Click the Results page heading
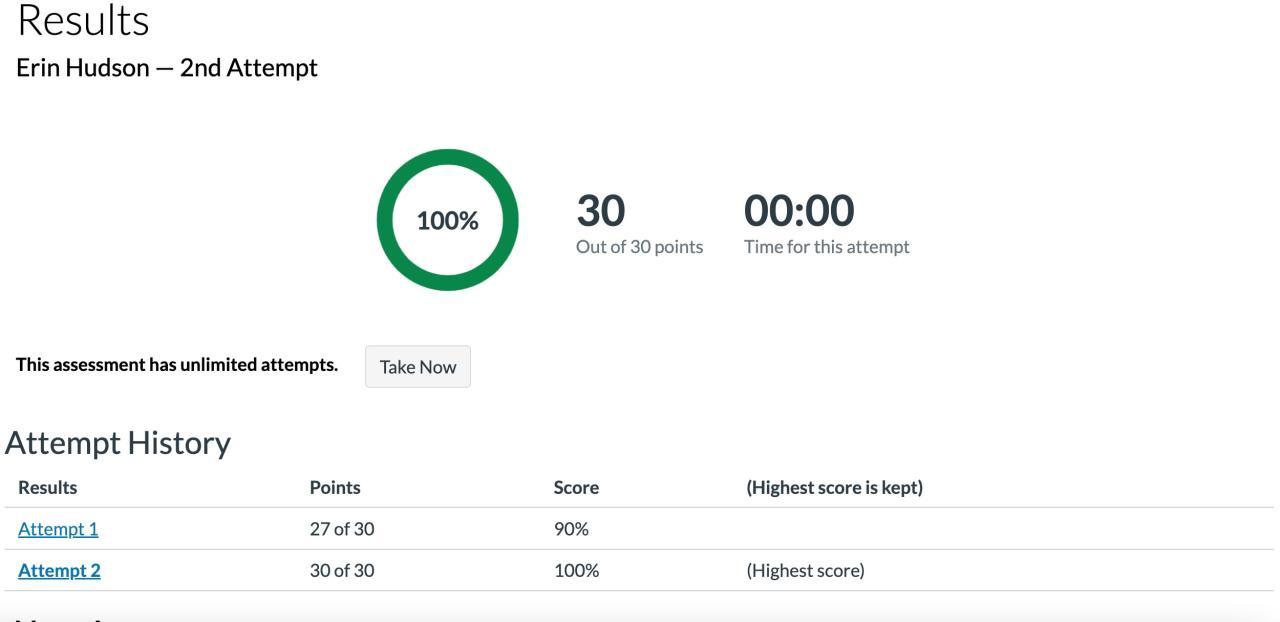Screen dimensions: 1280x622 click(x=83, y=20)
